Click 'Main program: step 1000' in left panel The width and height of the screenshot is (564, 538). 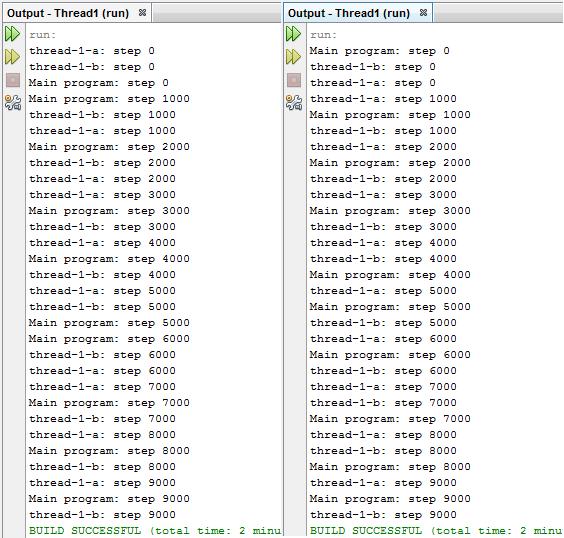click(109, 99)
